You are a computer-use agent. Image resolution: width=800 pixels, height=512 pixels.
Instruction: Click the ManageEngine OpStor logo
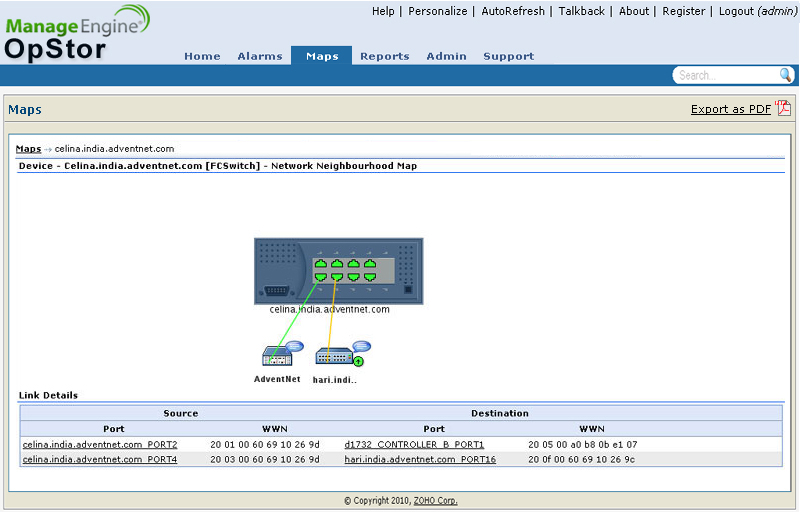tap(77, 33)
